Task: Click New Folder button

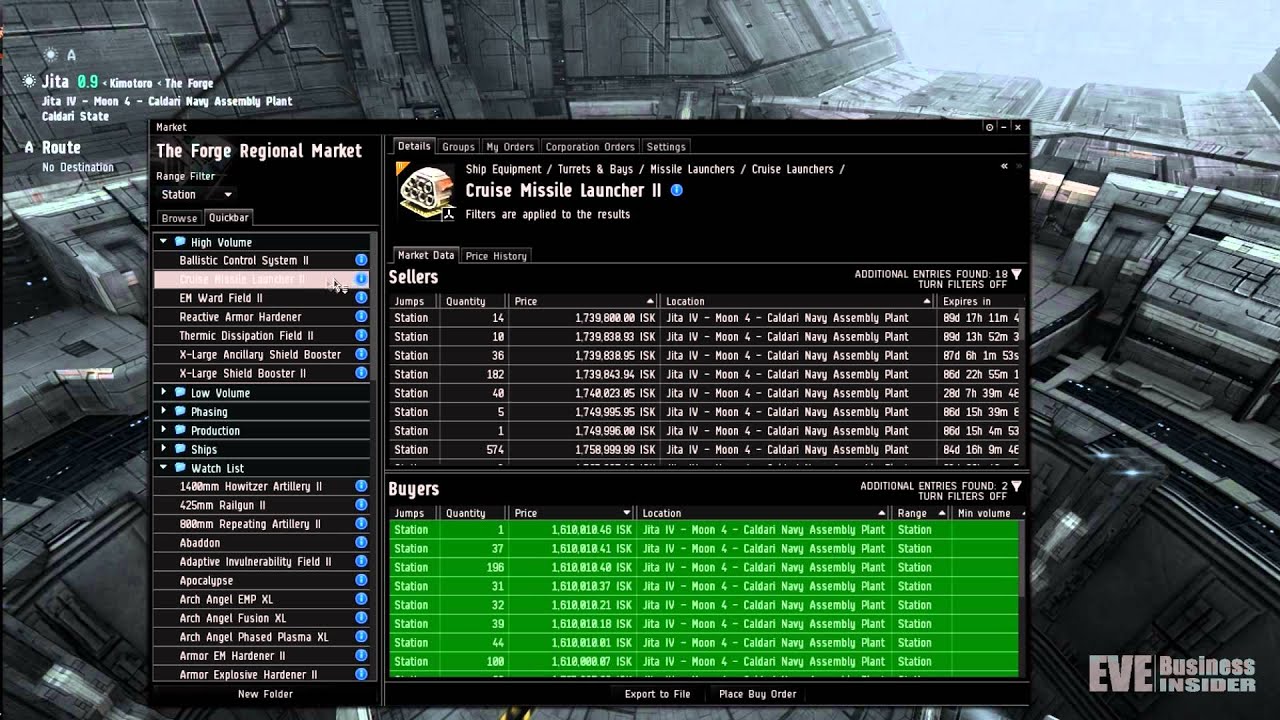Action: (x=265, y=694)
